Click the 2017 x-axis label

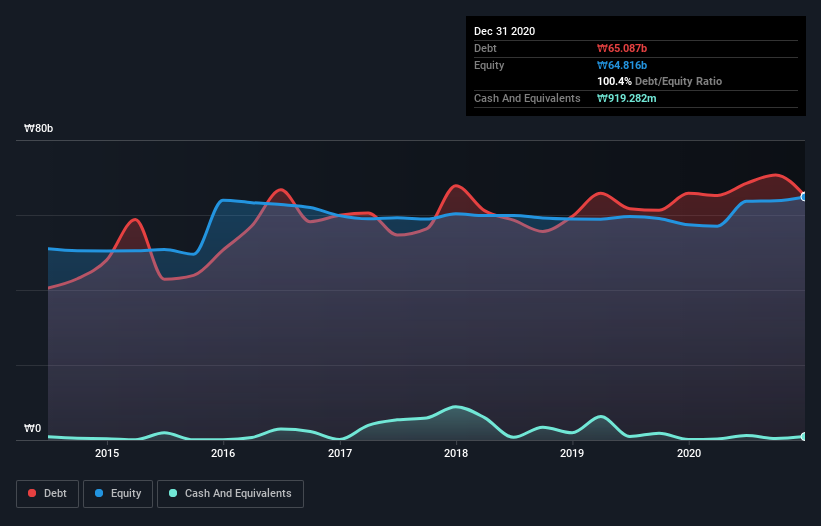tap(340, 453)
